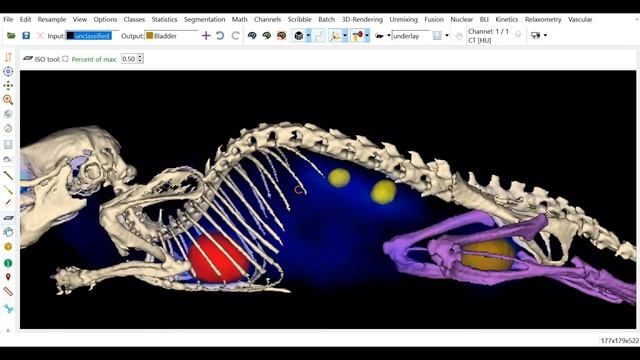
Task: Open the mouse silhouette dropdown arrow
Action: click(x=389, y=36)
